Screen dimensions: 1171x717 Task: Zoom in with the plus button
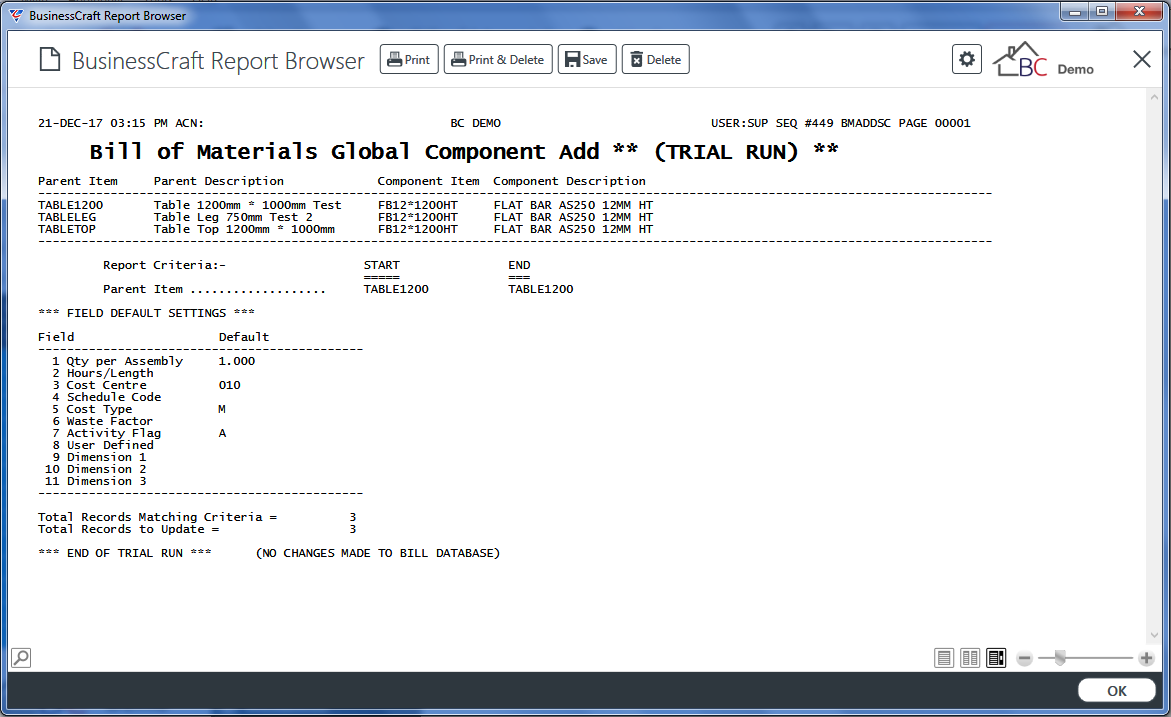click(1146, 658)
